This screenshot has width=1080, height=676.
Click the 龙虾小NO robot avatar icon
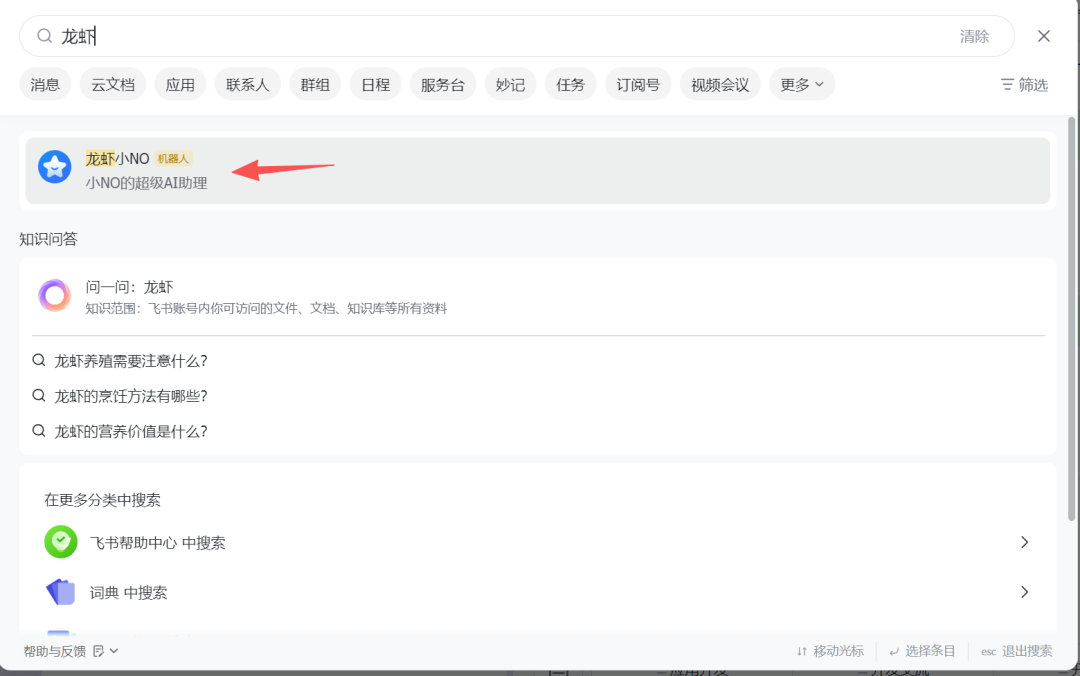point(55,167)
